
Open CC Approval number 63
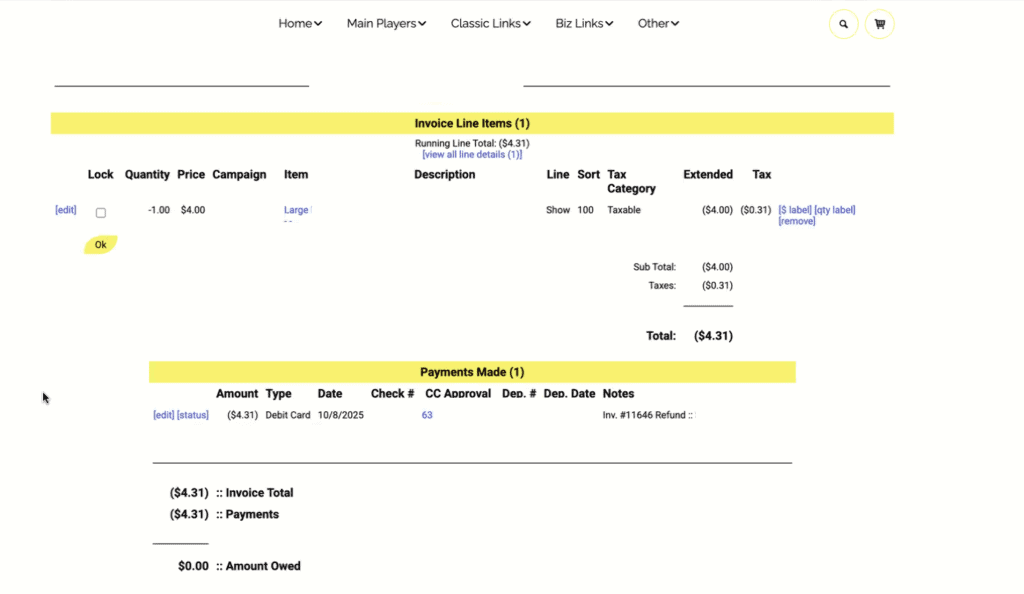tap(427, 415)
